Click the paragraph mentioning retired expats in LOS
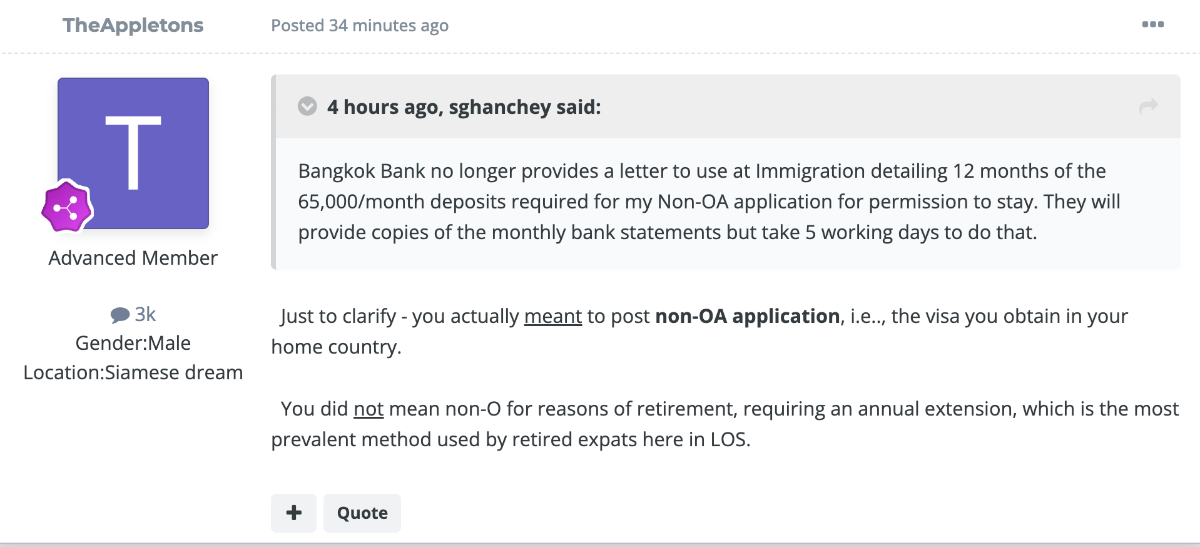 pos(725,424)
